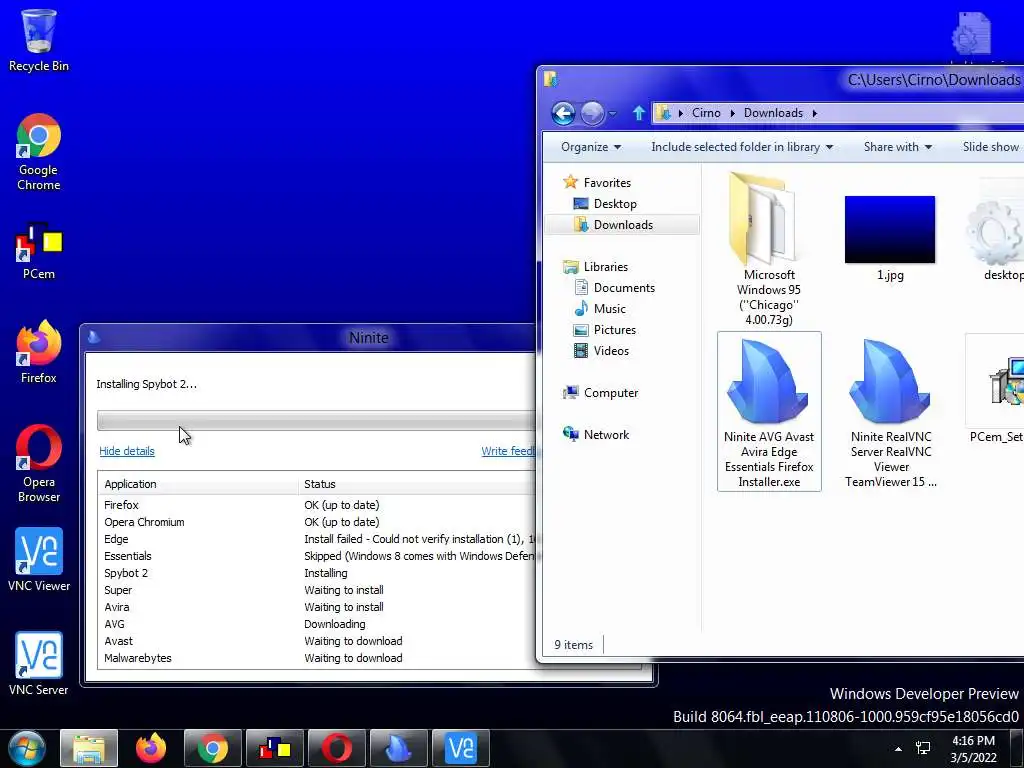This screenshot has width=1024, height=768.
Task: Select the Essentials row in Ninite list
Action: tap(317, 556)
